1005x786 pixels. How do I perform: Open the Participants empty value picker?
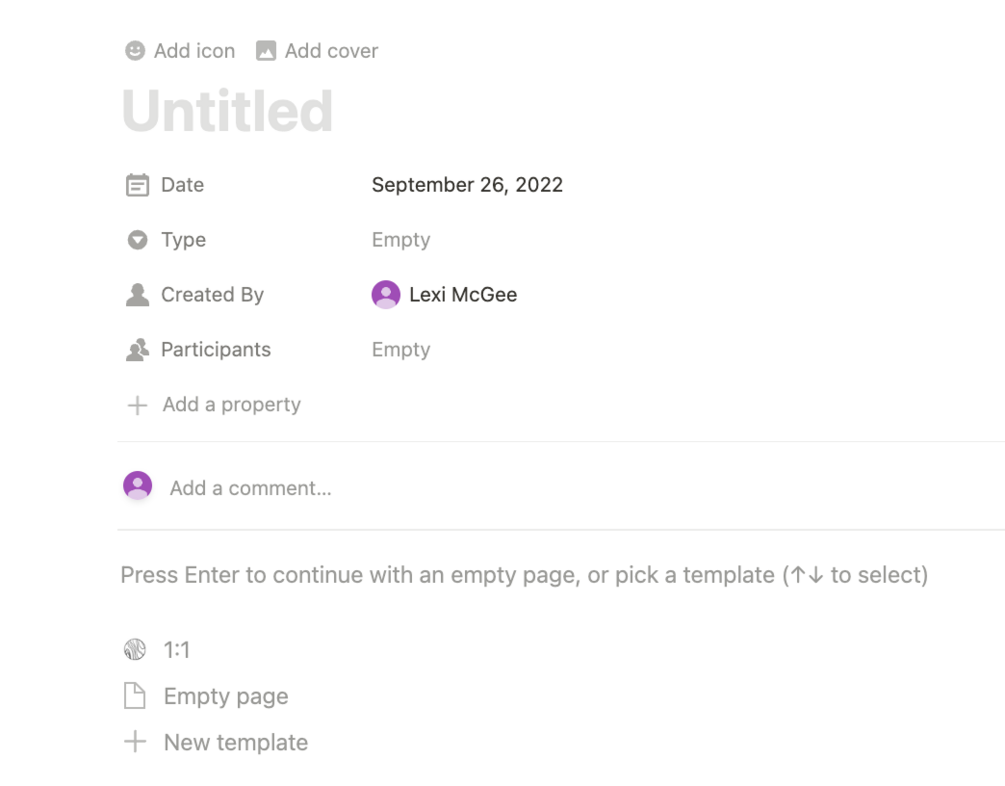point(401,350)
